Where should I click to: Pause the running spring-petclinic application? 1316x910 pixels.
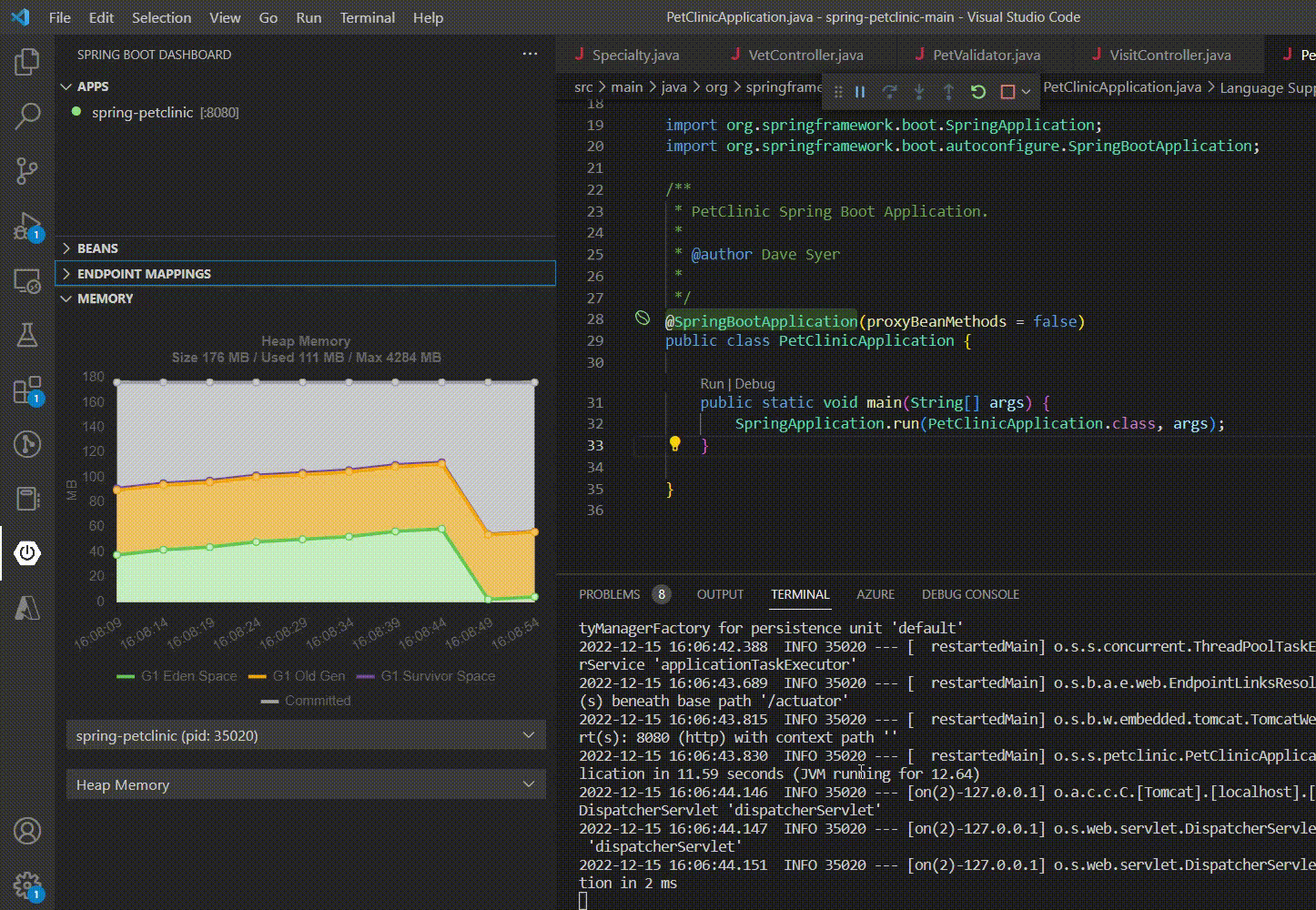[860, 90]
